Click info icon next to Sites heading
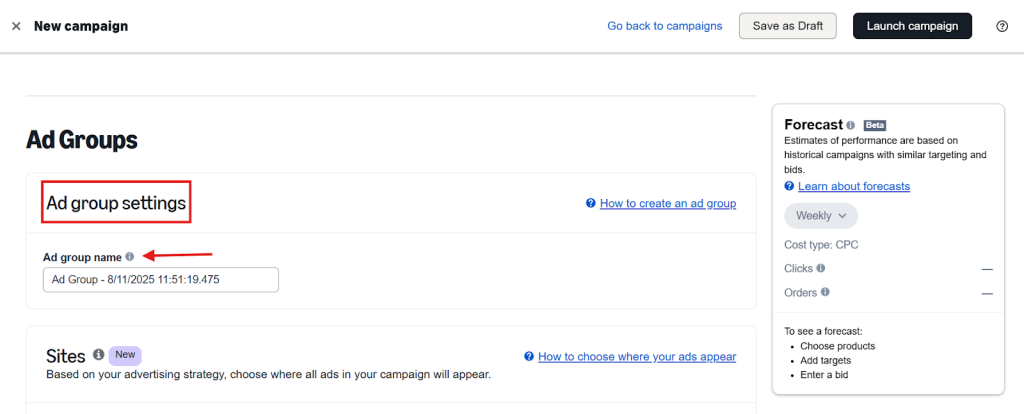 point(99,355)
